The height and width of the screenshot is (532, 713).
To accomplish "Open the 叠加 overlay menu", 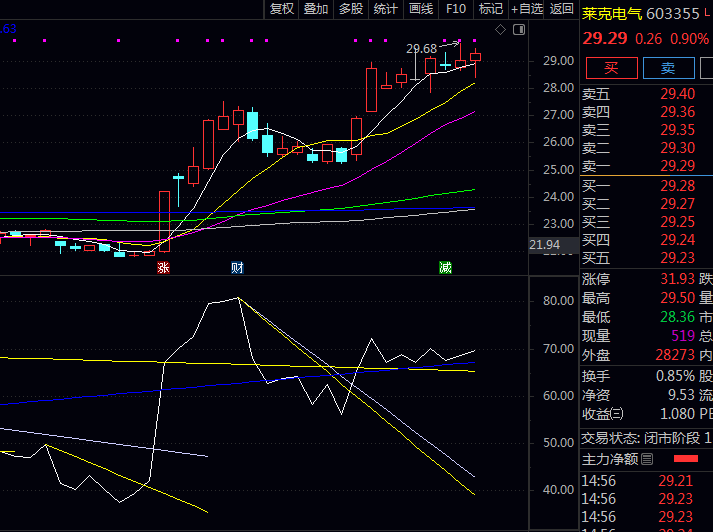I will point(316,9).
